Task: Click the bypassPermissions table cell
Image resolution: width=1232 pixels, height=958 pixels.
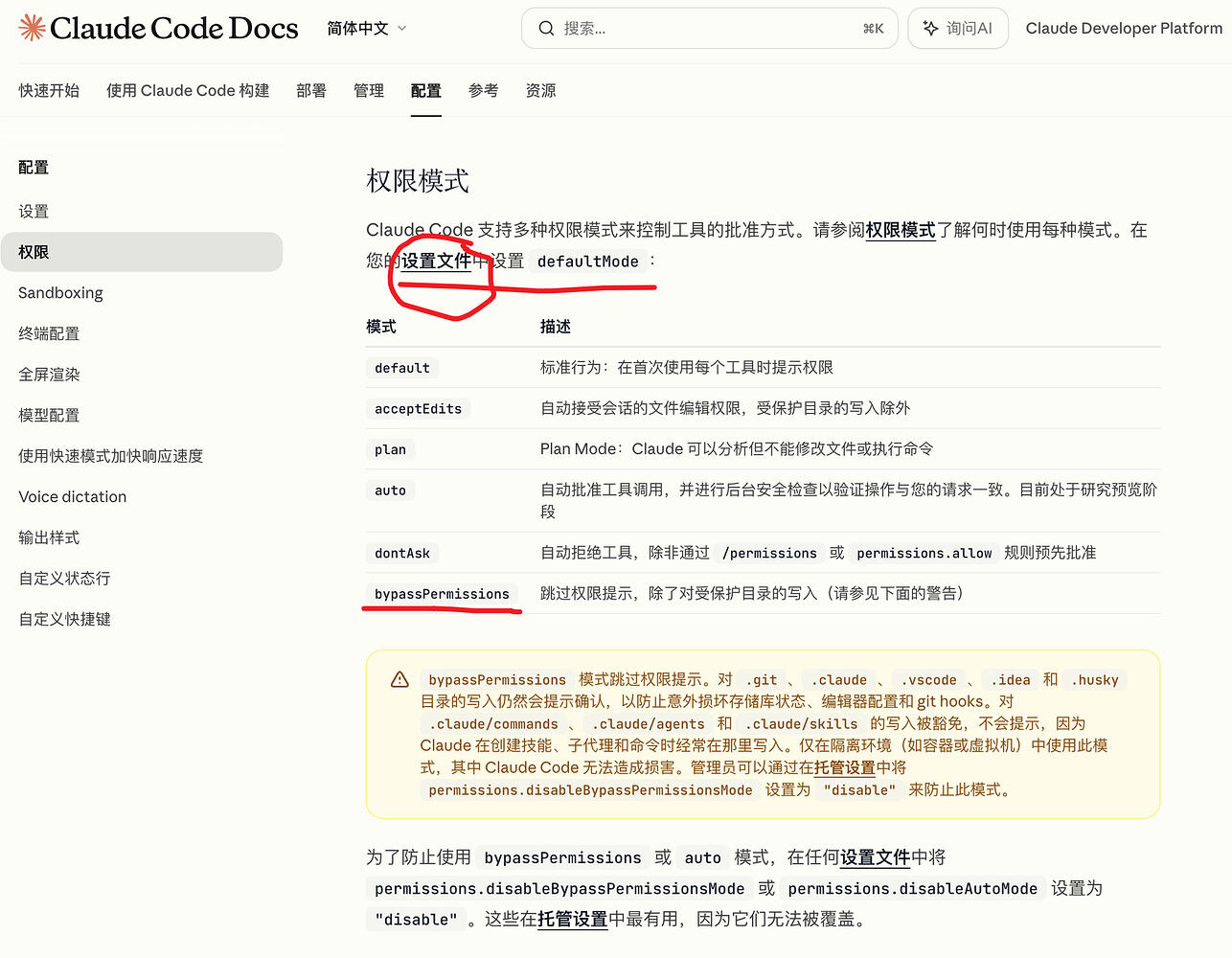Action: (x=442, y=594)
